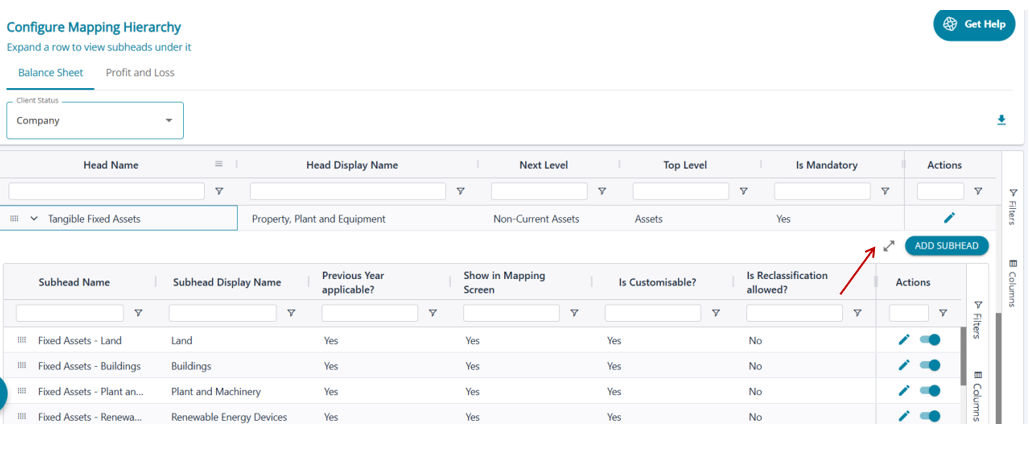1029x451 pixels.
Task: Collapse the Tangible Fixed Assets row
Action: [x=34, y=218]
